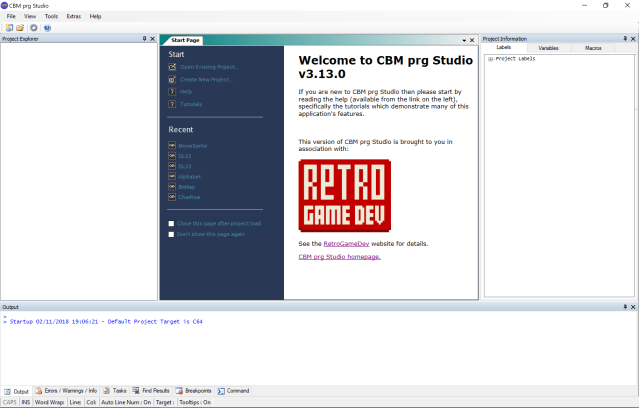Click the New Project toolbar icon
Screen dimensions: 639x408
(x=8, y=28)
